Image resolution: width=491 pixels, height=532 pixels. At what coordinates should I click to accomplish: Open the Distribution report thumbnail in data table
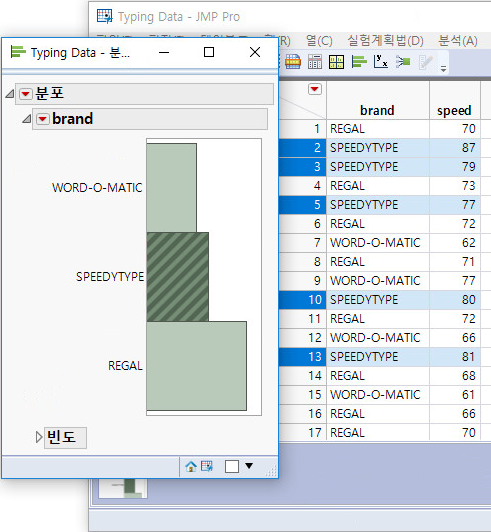pos(123,488)
